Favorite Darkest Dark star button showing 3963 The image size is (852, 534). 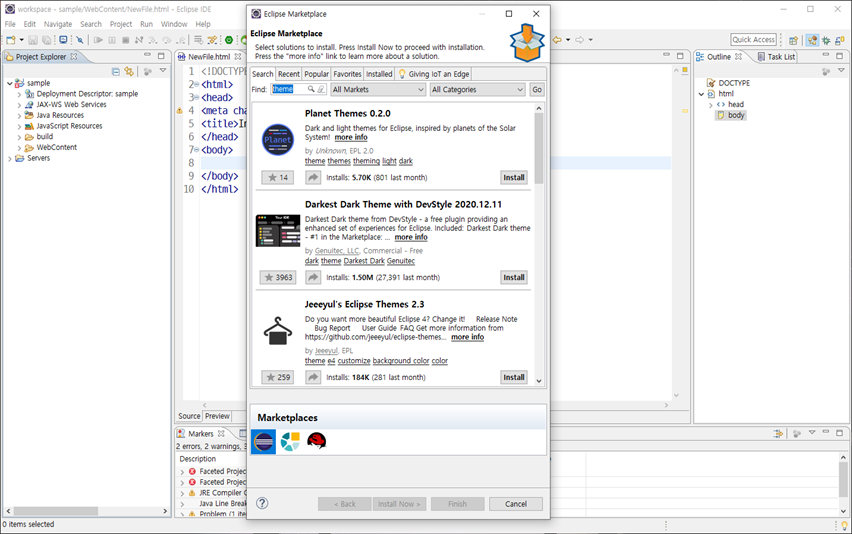(278, 278)
